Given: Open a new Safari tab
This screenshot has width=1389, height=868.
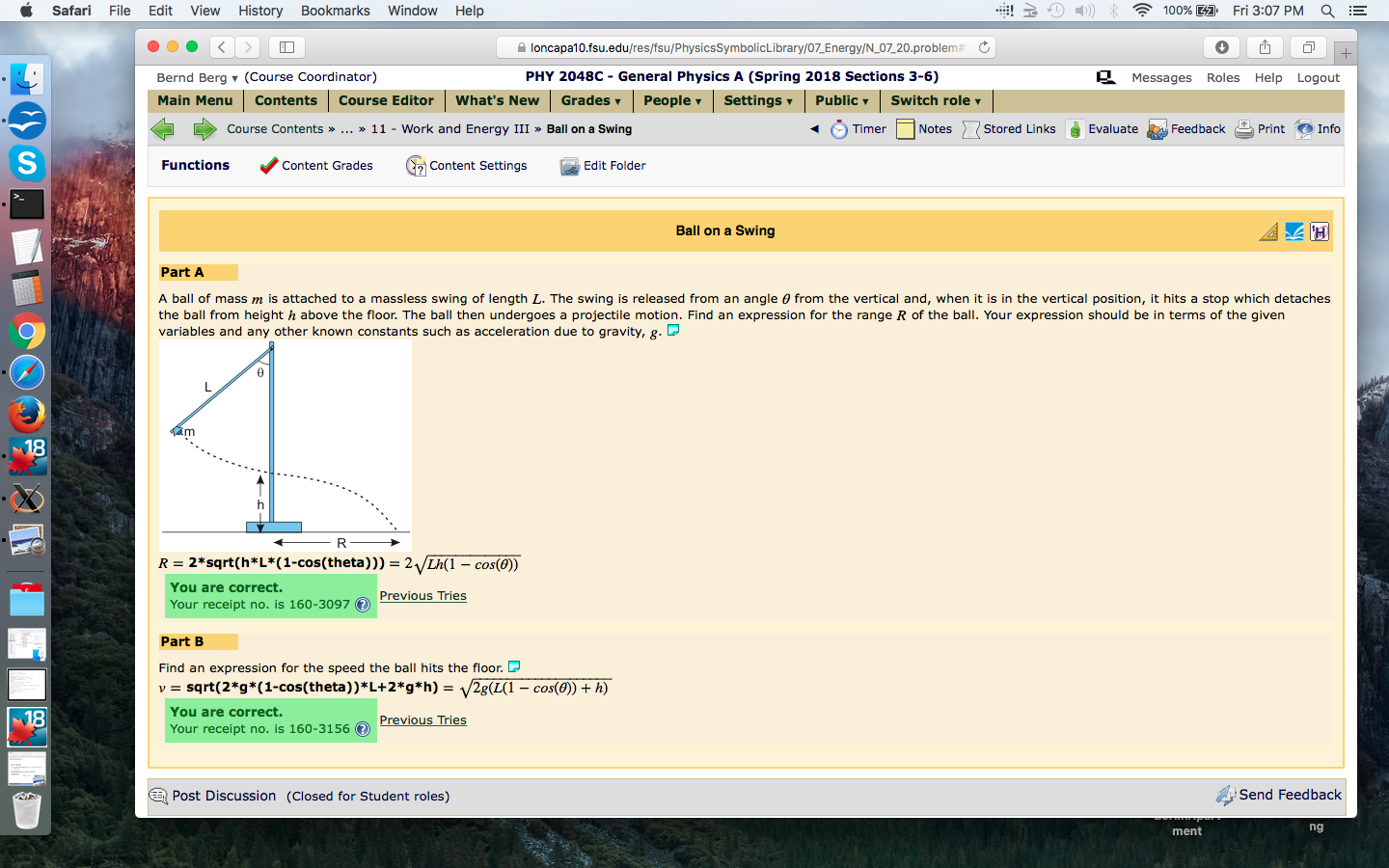Looking at the screenshot, I should click(1346, 53).
